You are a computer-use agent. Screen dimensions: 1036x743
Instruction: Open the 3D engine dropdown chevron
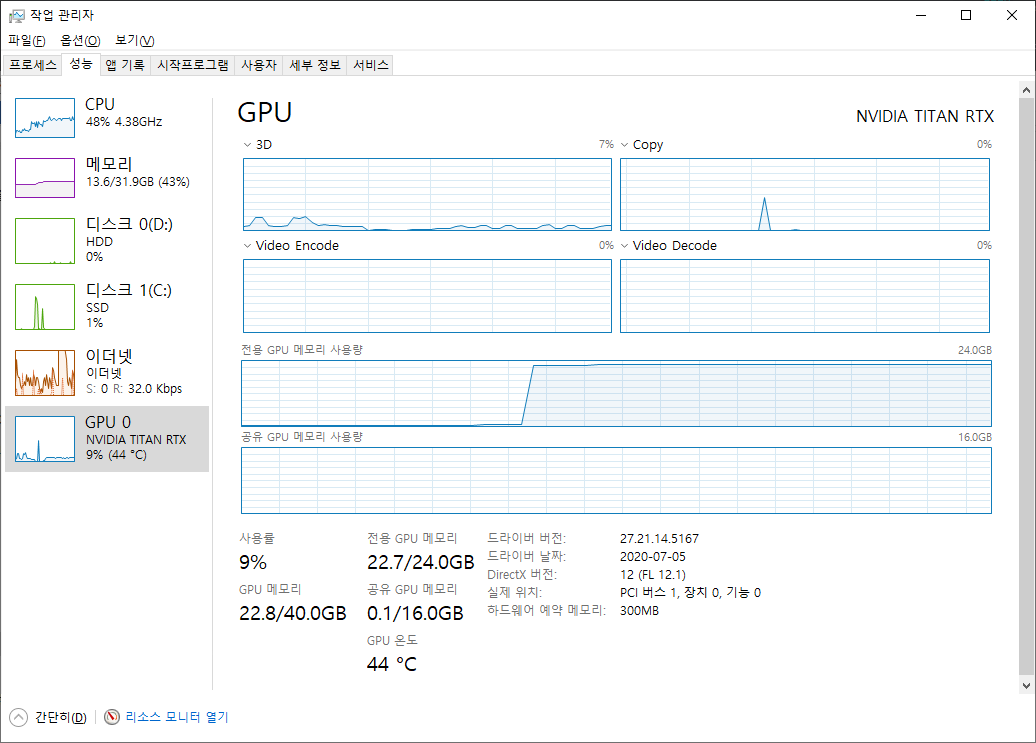(247, 145)
